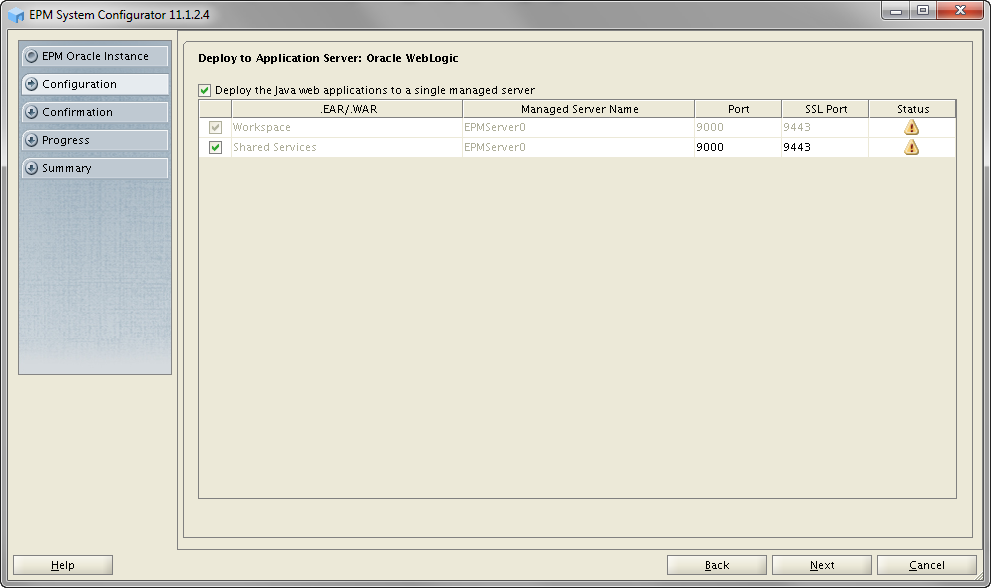Select the Summary step
The height and width of the screenshot is (588, 991).
click(95, 168)
